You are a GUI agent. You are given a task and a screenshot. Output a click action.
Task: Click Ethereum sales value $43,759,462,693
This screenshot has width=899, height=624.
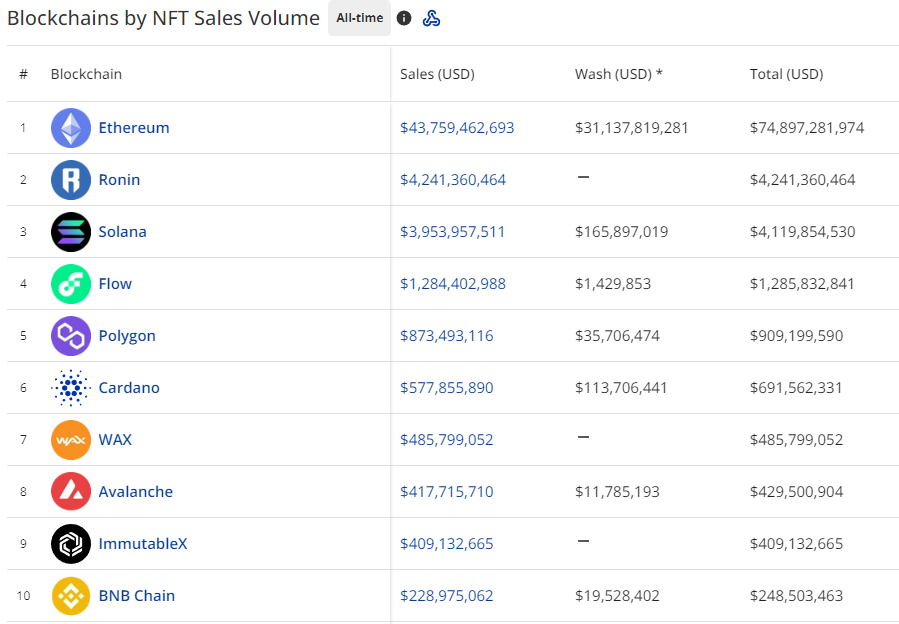(458, 128)
